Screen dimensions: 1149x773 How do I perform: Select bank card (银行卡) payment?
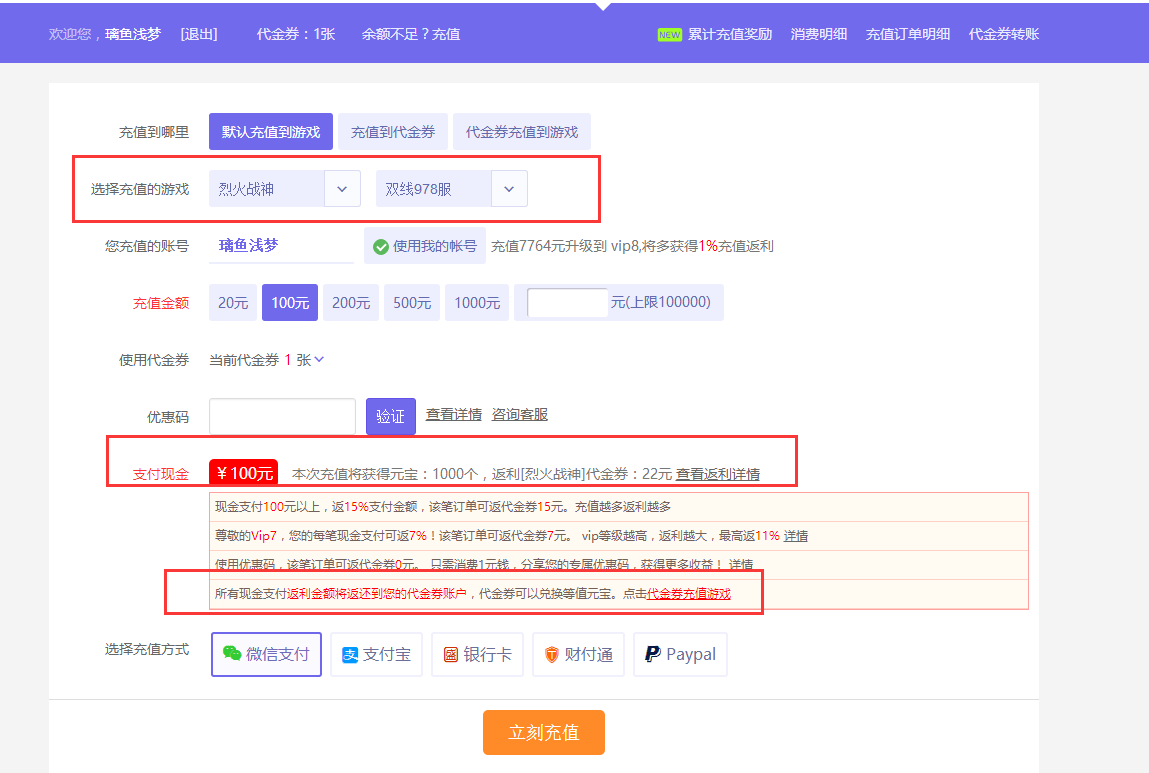pyautogui.click(x=477, y=654)
